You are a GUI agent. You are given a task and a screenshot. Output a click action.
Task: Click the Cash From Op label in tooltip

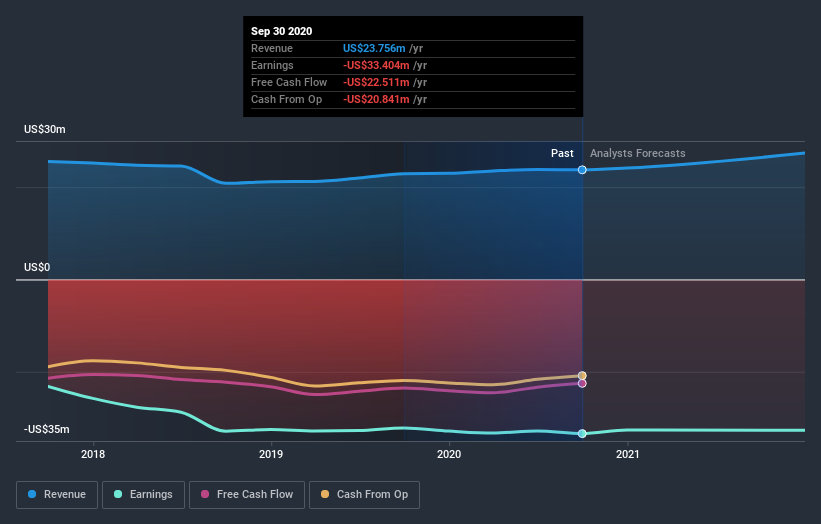click(286, 99)
